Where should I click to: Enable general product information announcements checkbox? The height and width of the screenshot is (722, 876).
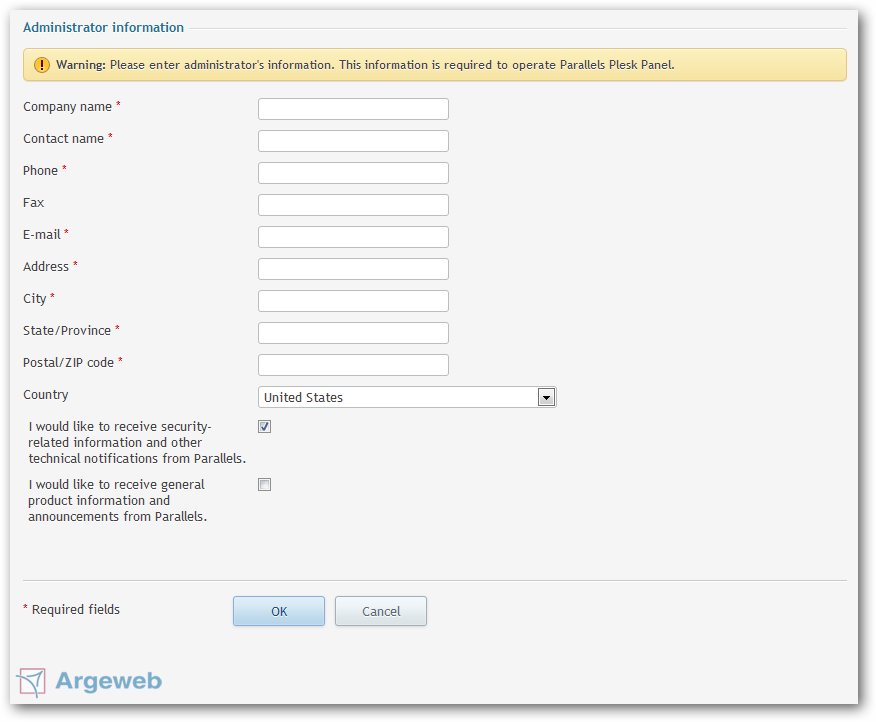(264, 484)
